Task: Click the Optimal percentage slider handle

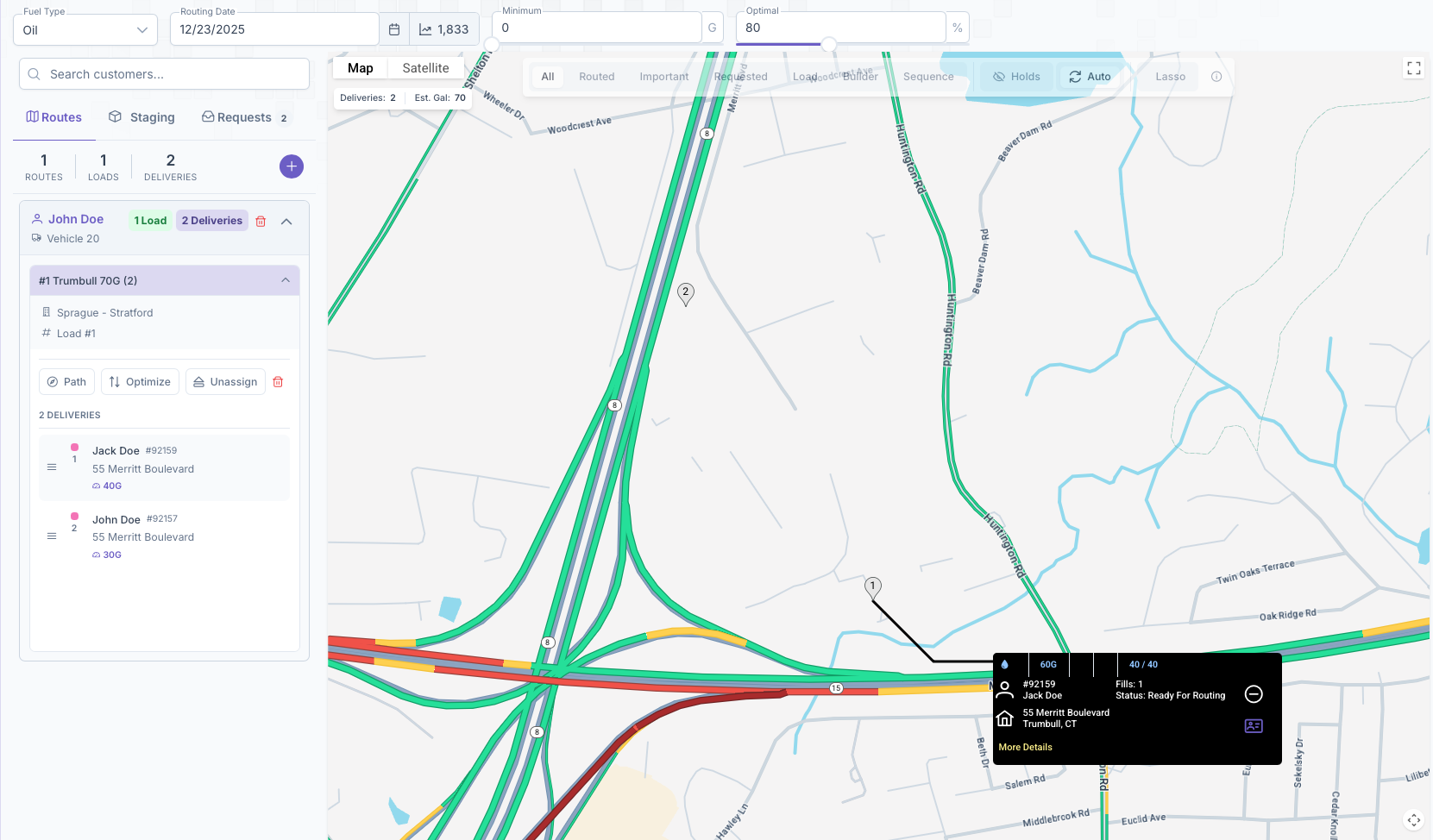Action: (x=828, y=44)
